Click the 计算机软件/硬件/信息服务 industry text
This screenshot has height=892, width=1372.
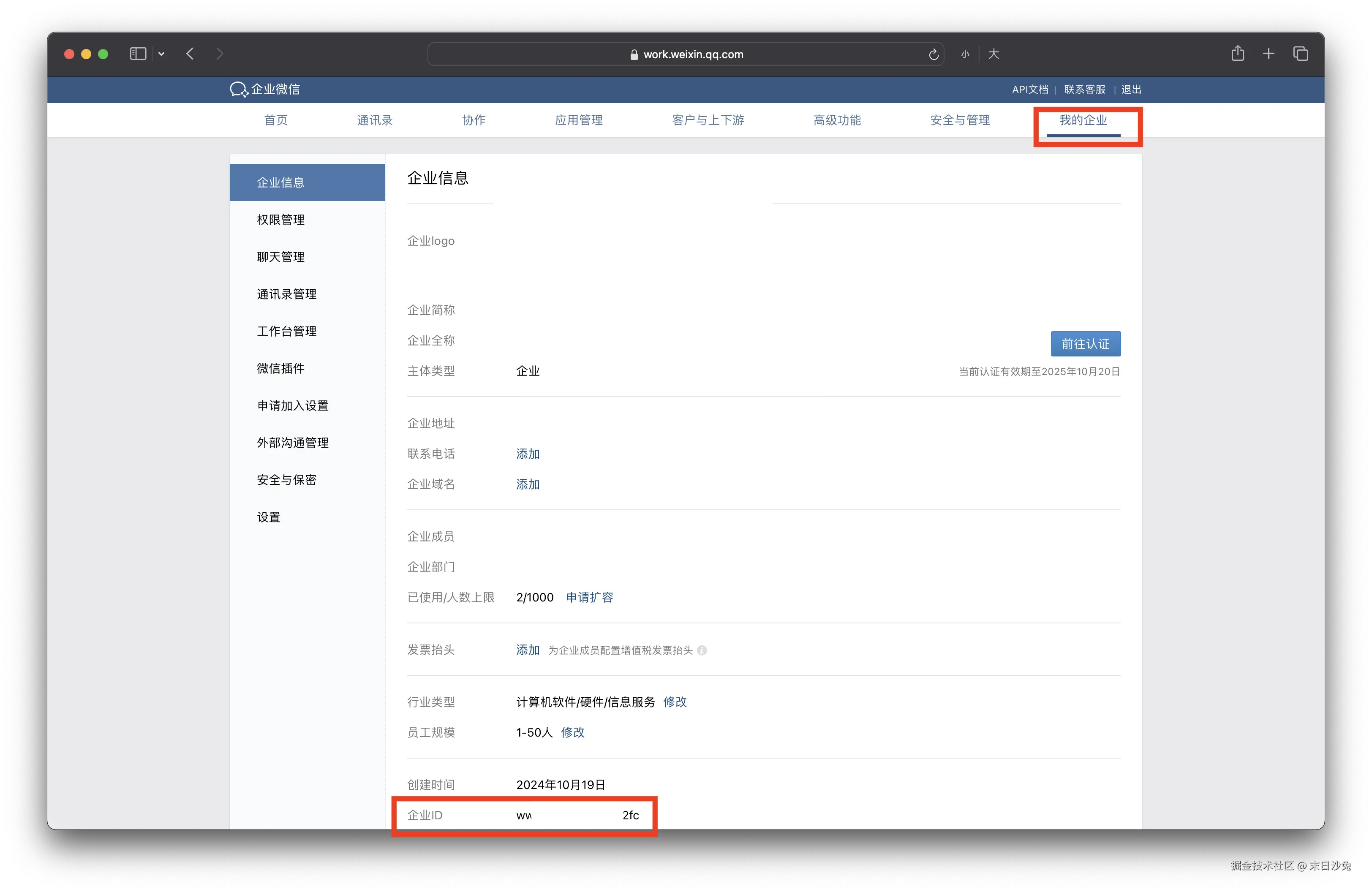(x=586, y=702)
